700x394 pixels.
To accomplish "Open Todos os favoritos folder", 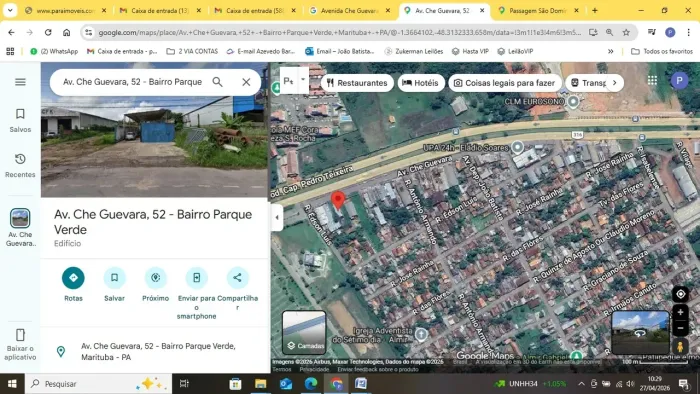I will pos(662,51).
